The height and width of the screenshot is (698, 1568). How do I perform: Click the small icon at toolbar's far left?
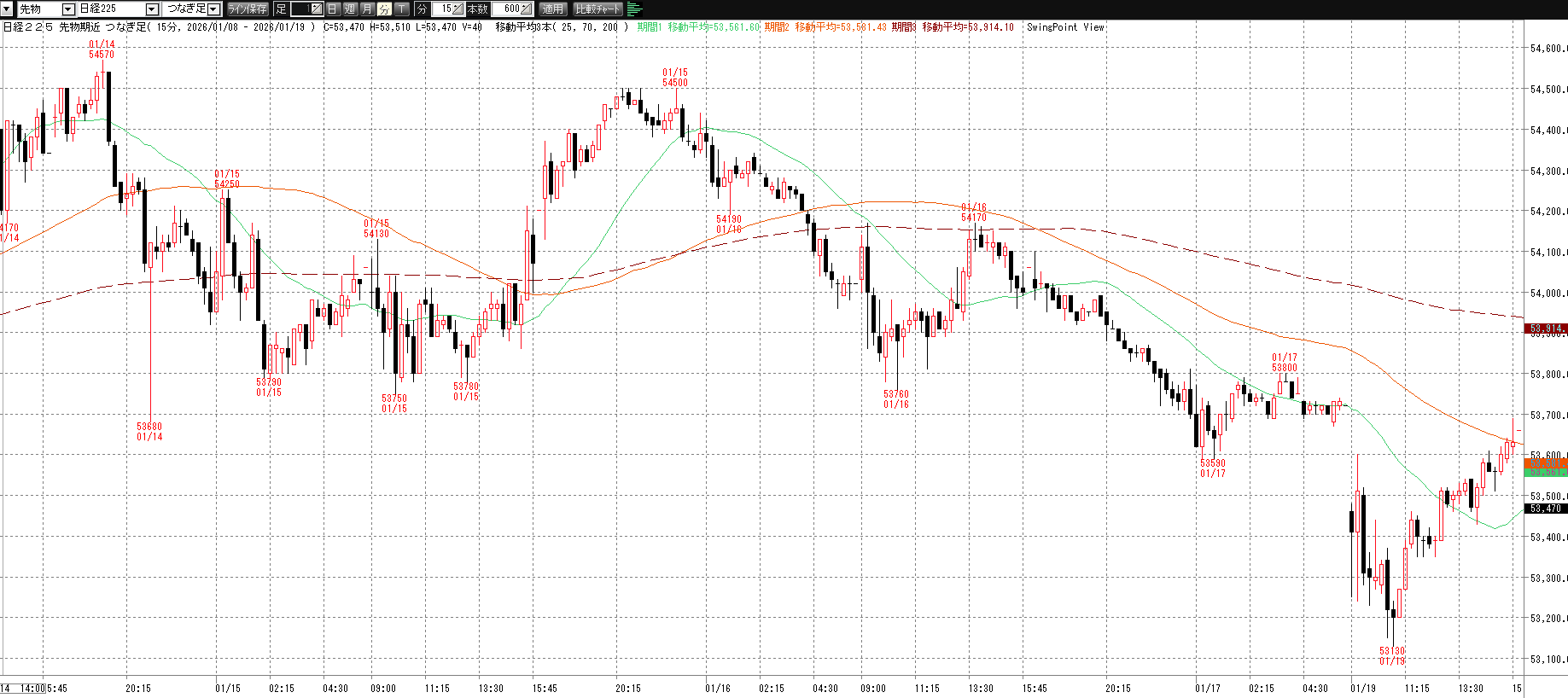8,9
